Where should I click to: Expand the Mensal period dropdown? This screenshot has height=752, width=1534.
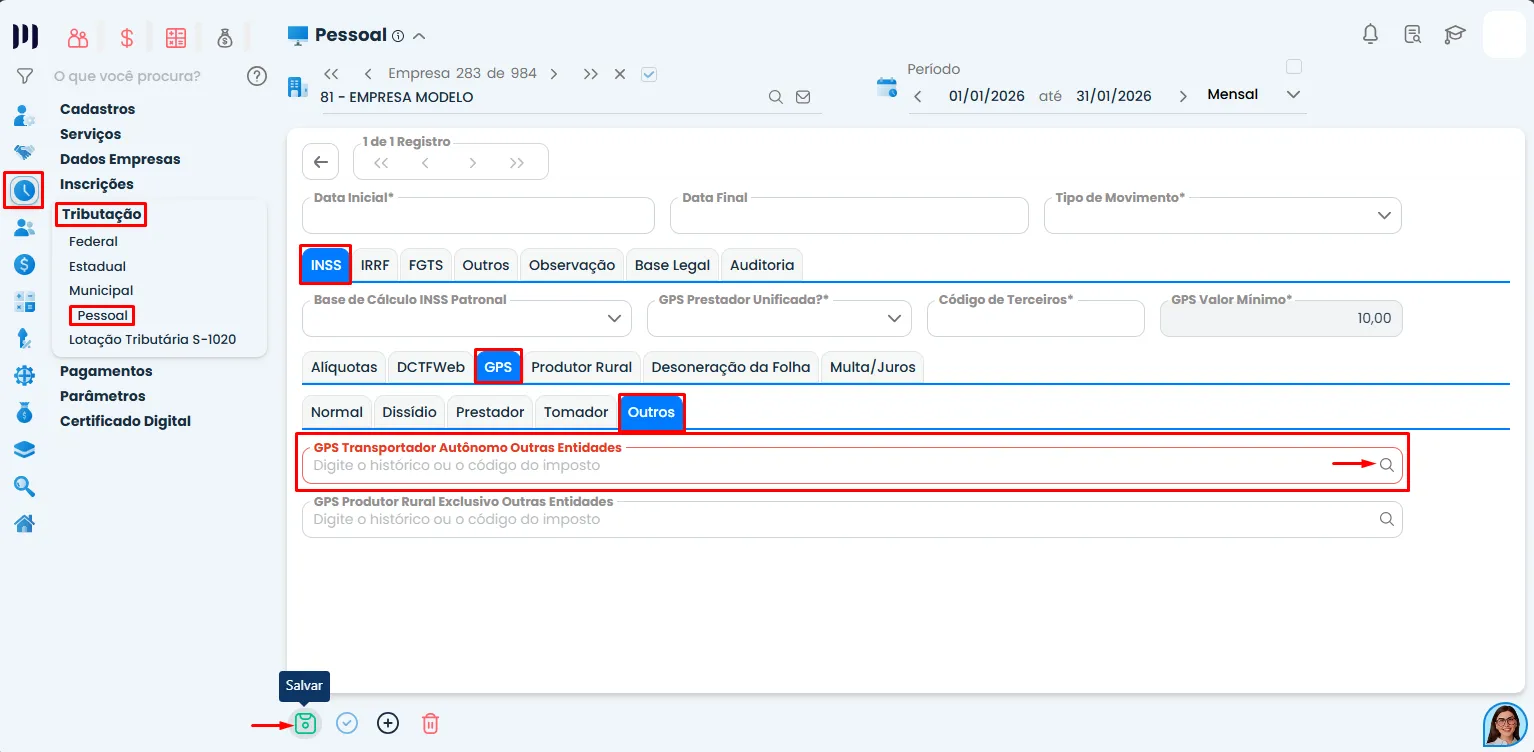[x=1293, y=95]
